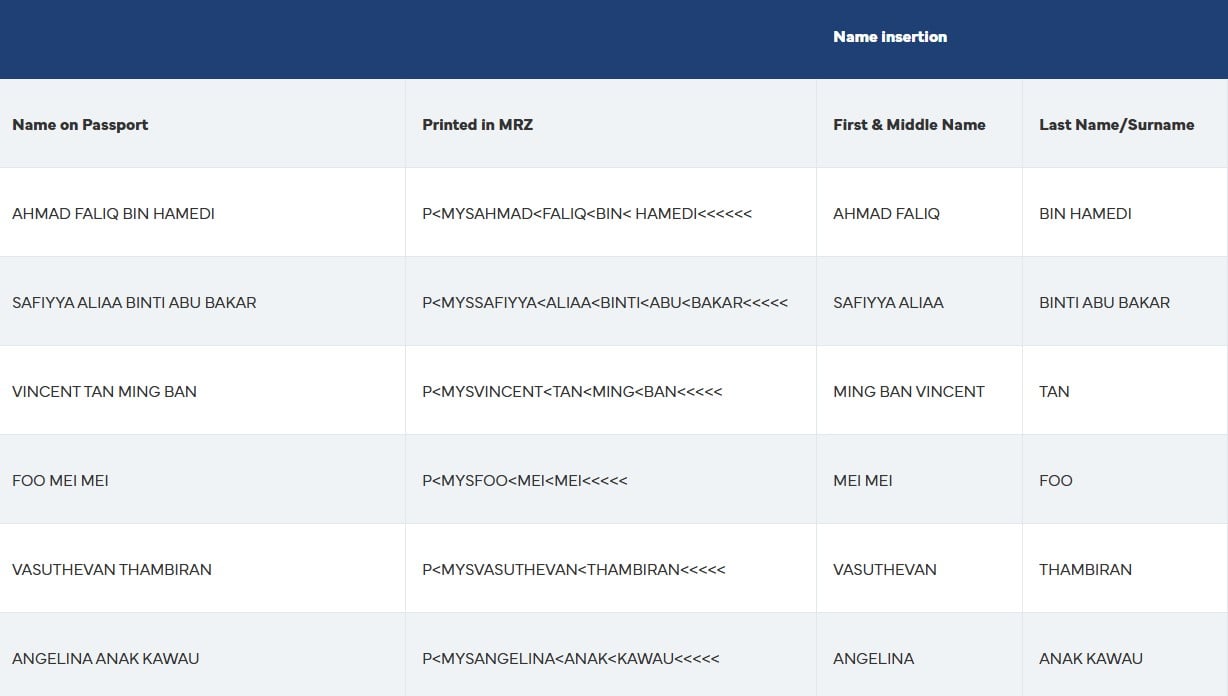Click the surname cell TAN
The width and height of the screenshot is (1228, 696).
tap(1054, 392)
